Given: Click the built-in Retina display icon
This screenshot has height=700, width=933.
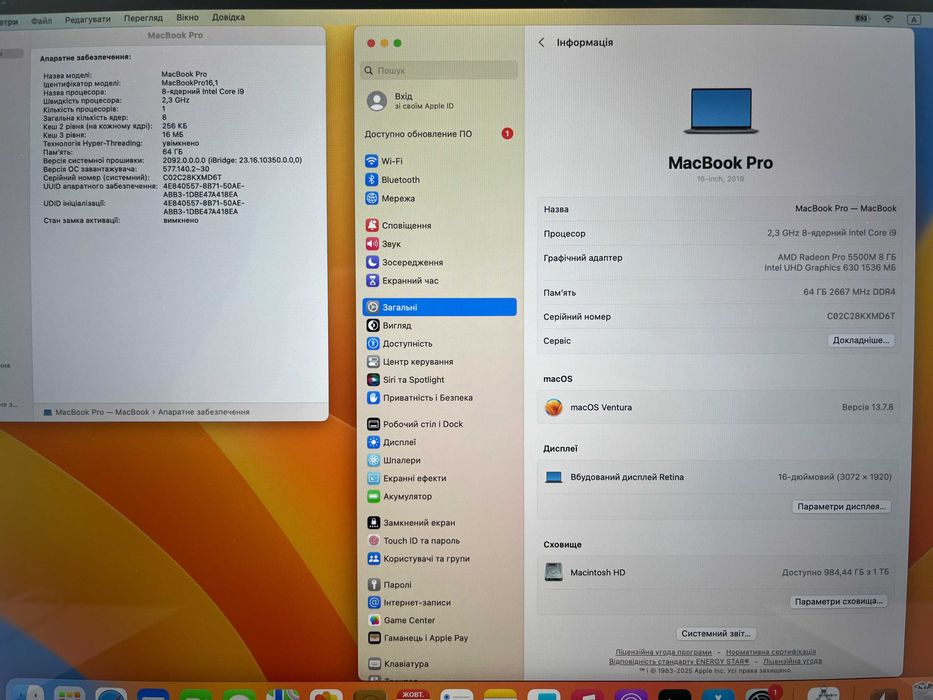Looking at the screenshot, I should pyautogui.click(x=553, y=477).
